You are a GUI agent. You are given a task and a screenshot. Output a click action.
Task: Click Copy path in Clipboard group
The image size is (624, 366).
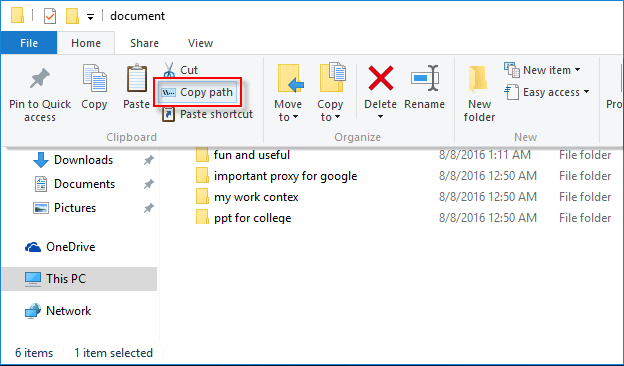click(x=198, y=92)
